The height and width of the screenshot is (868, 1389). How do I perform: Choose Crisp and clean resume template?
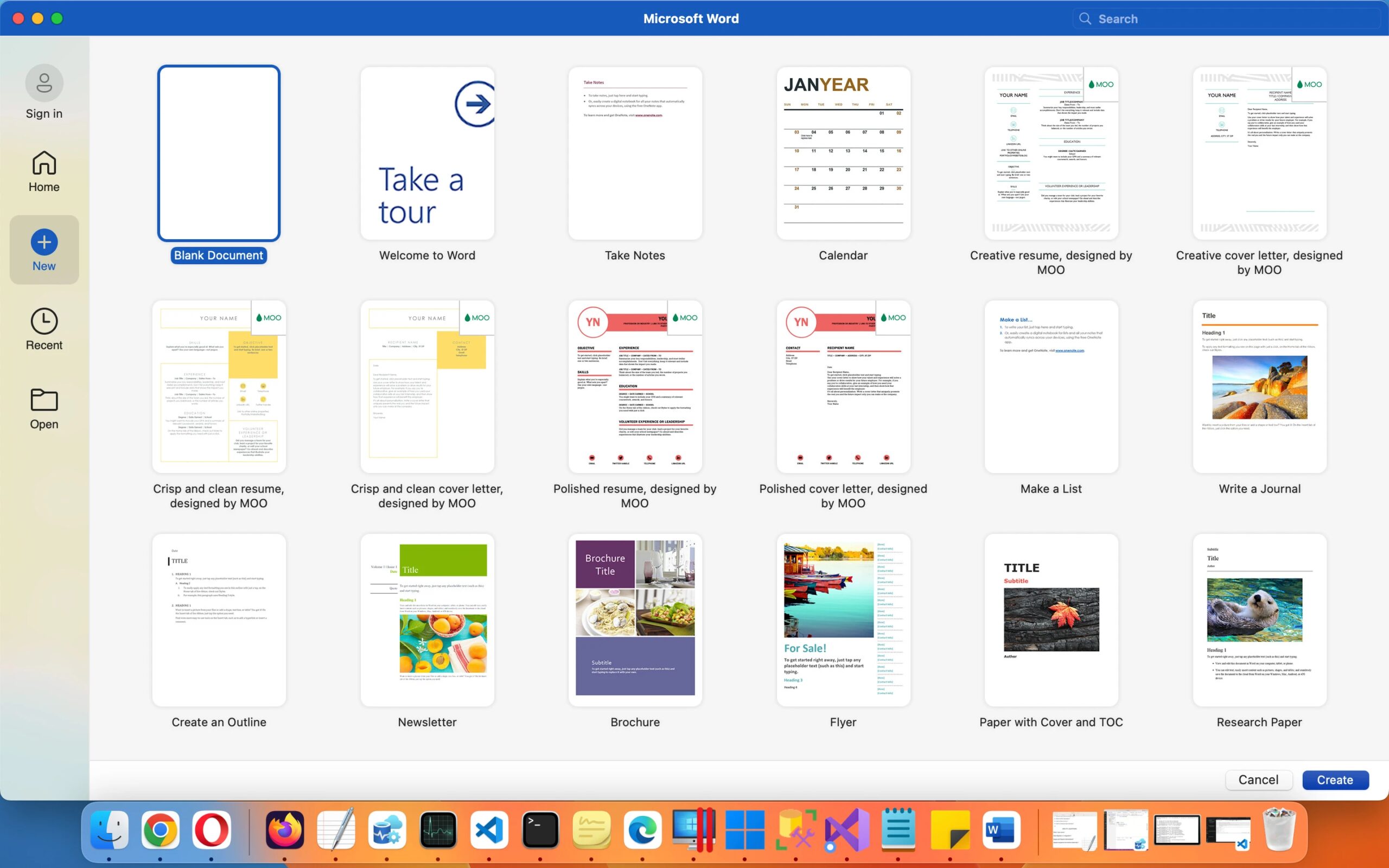(219, 387)
